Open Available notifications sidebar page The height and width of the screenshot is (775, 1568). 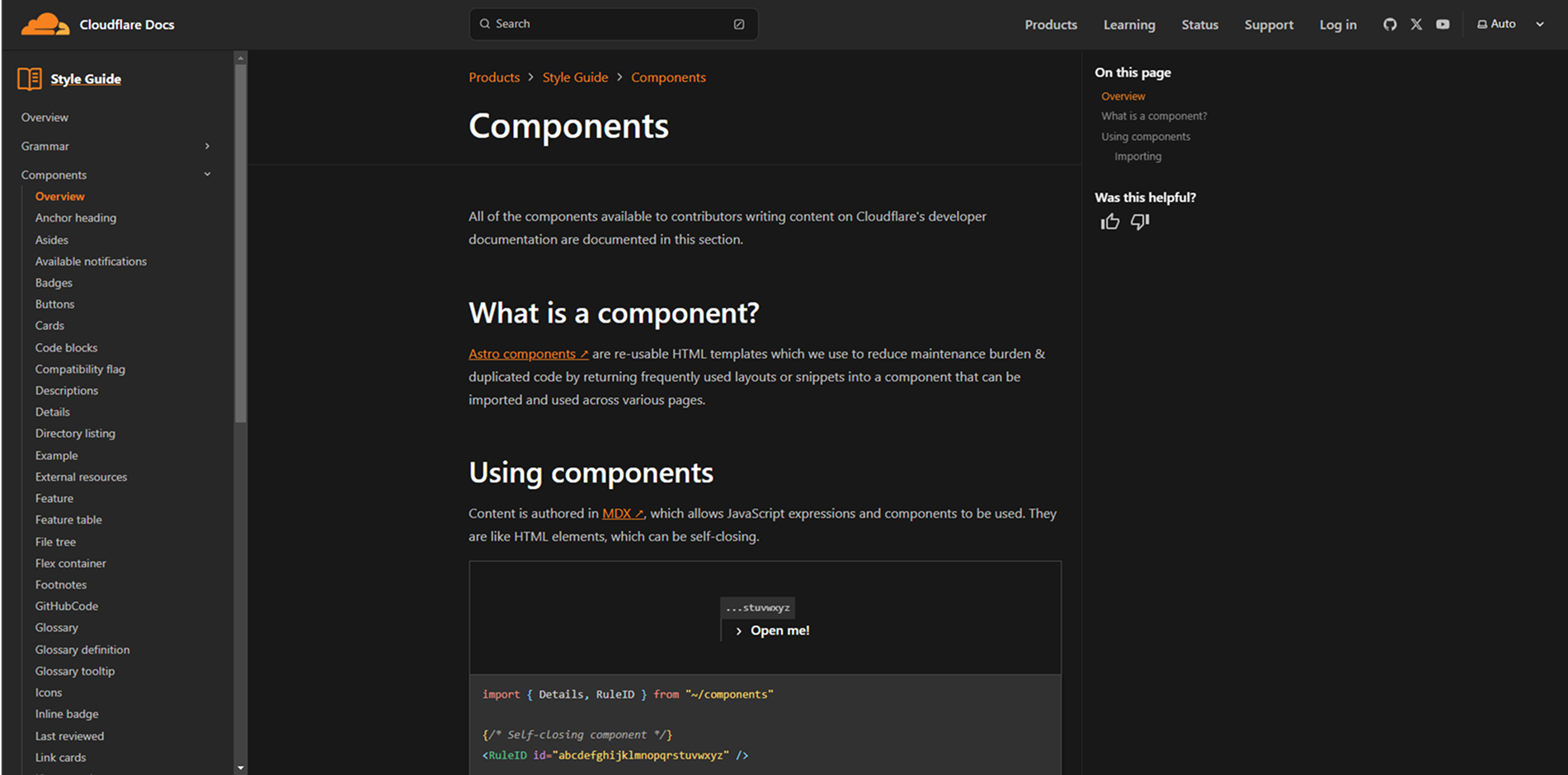[x=91, y=261]
